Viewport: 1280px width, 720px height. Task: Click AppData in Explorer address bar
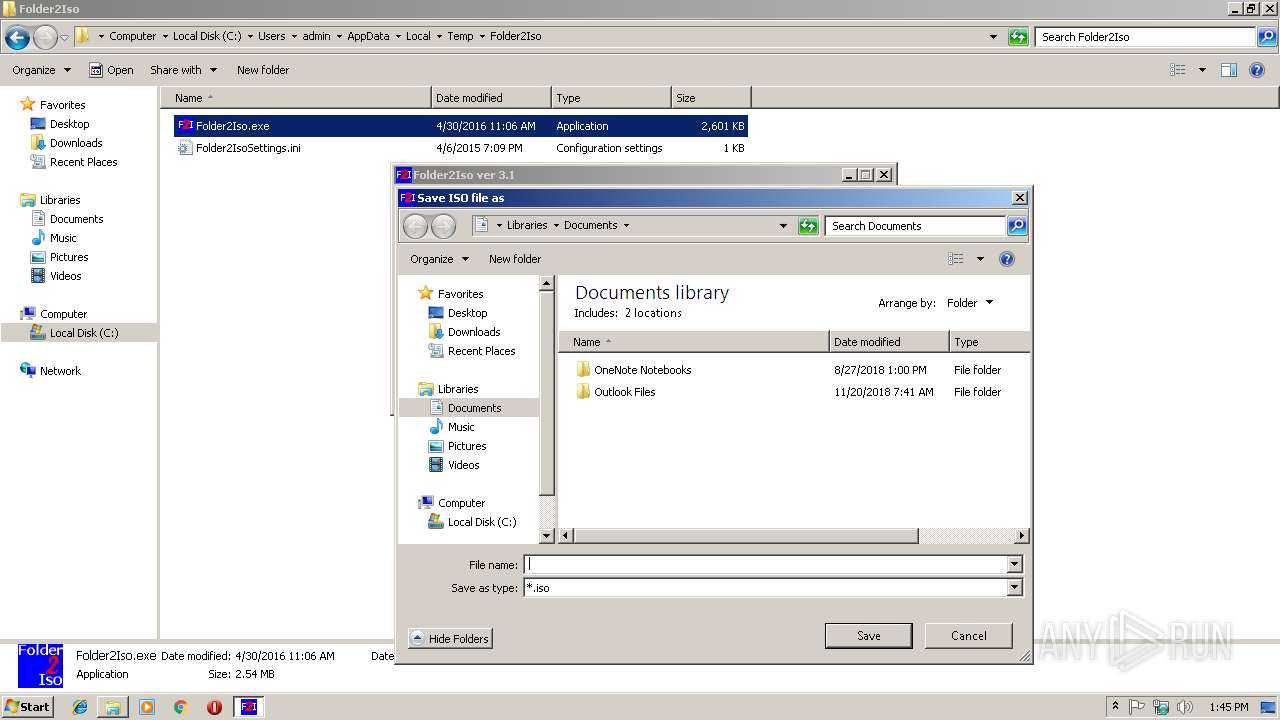point(368,36)
